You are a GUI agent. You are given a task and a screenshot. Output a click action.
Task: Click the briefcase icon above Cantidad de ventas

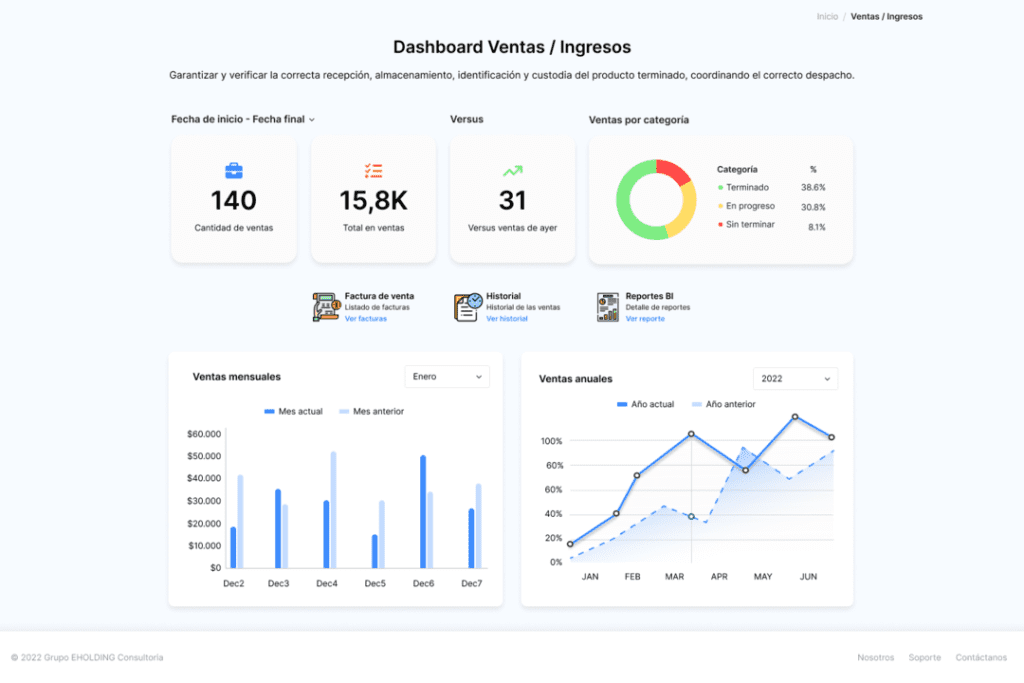[x=233, y=171]
